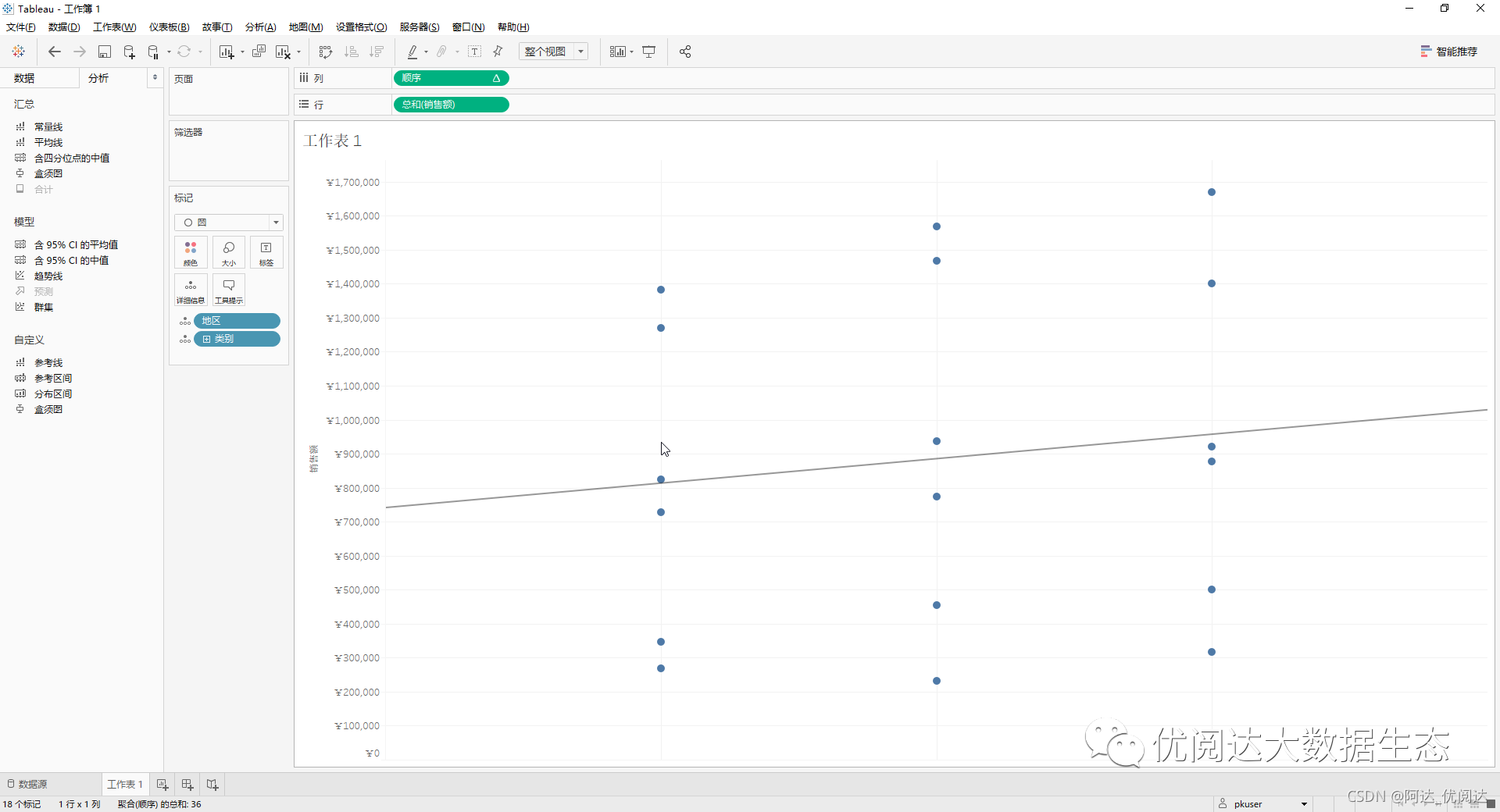
Task: Open the Tooltip card in Marks
Action: 229,290
